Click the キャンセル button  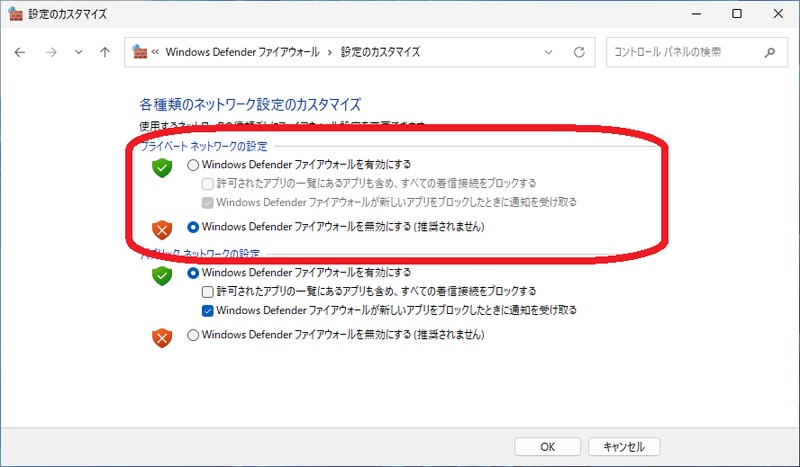(624, 447)
